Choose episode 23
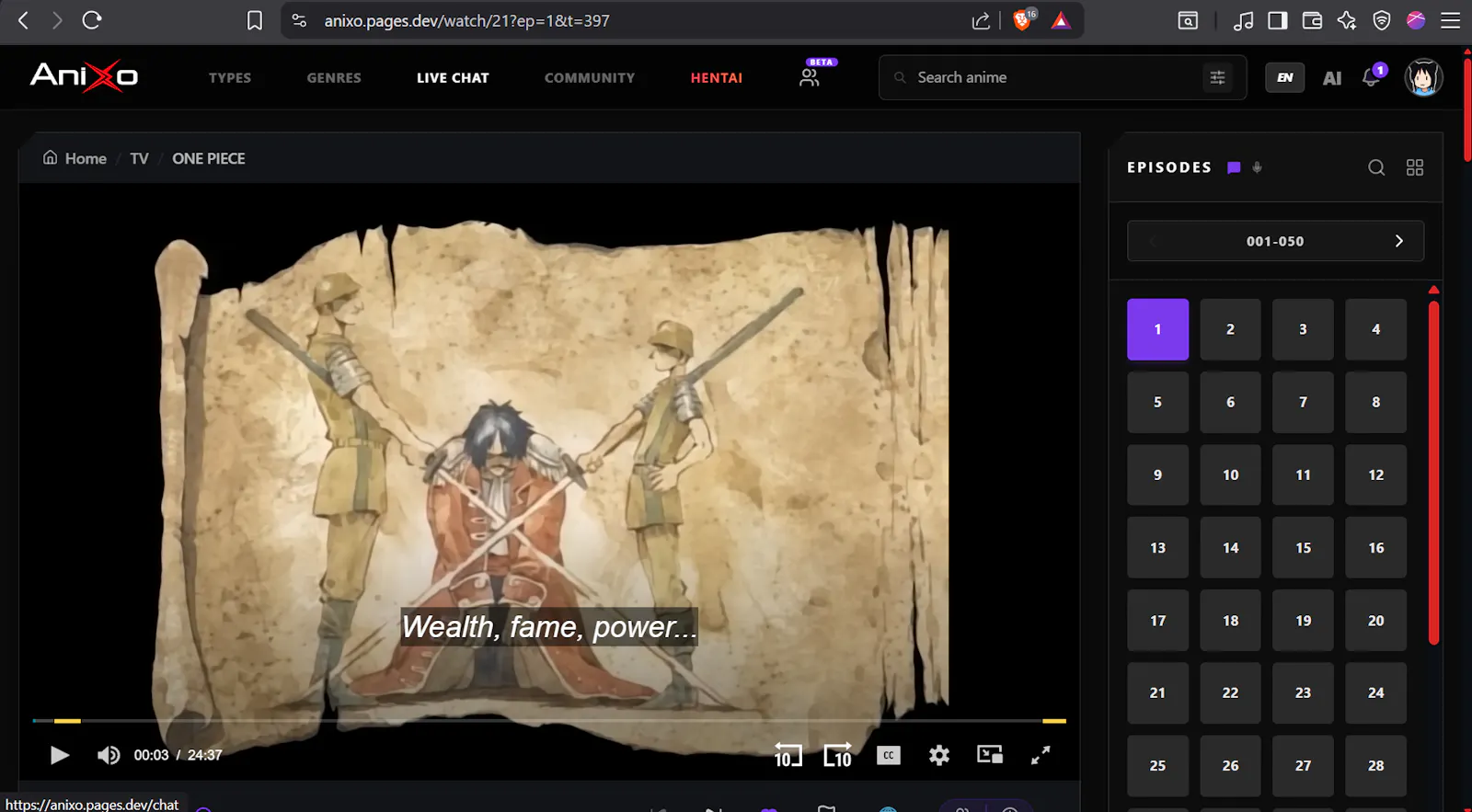The height and width of the screenshot is (812, 1472). 1303,692
